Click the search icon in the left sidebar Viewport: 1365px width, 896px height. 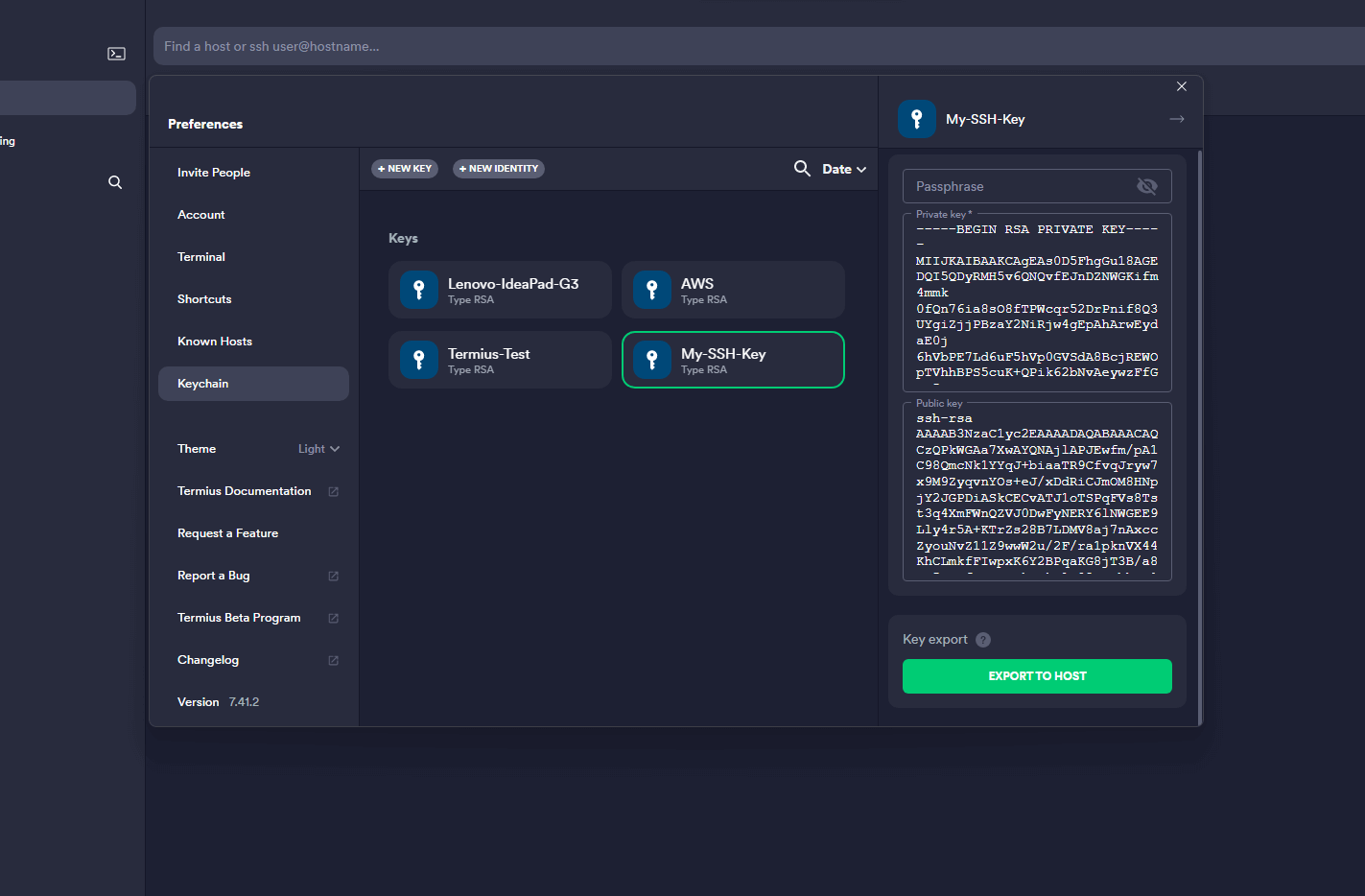point(115,182)
